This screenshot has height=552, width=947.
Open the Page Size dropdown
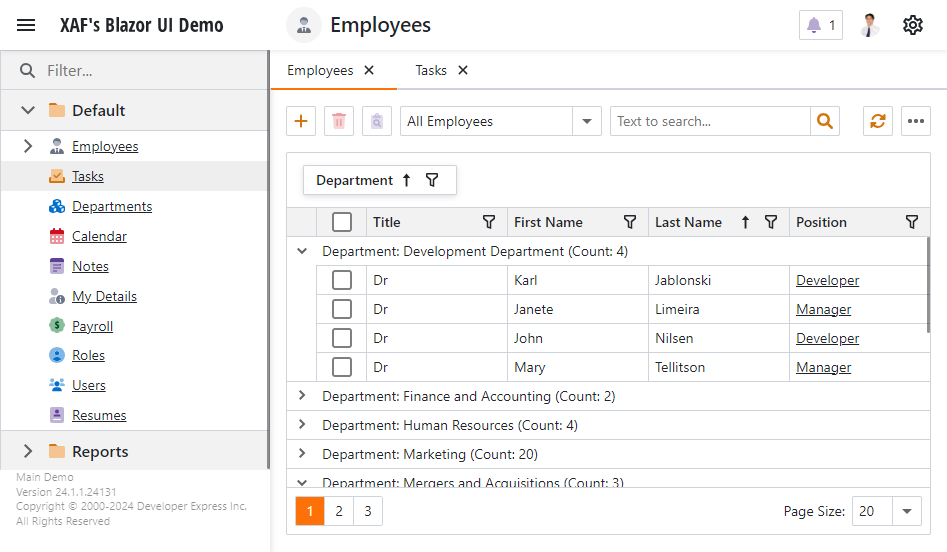pyautogui.click(x=907, y=512)
